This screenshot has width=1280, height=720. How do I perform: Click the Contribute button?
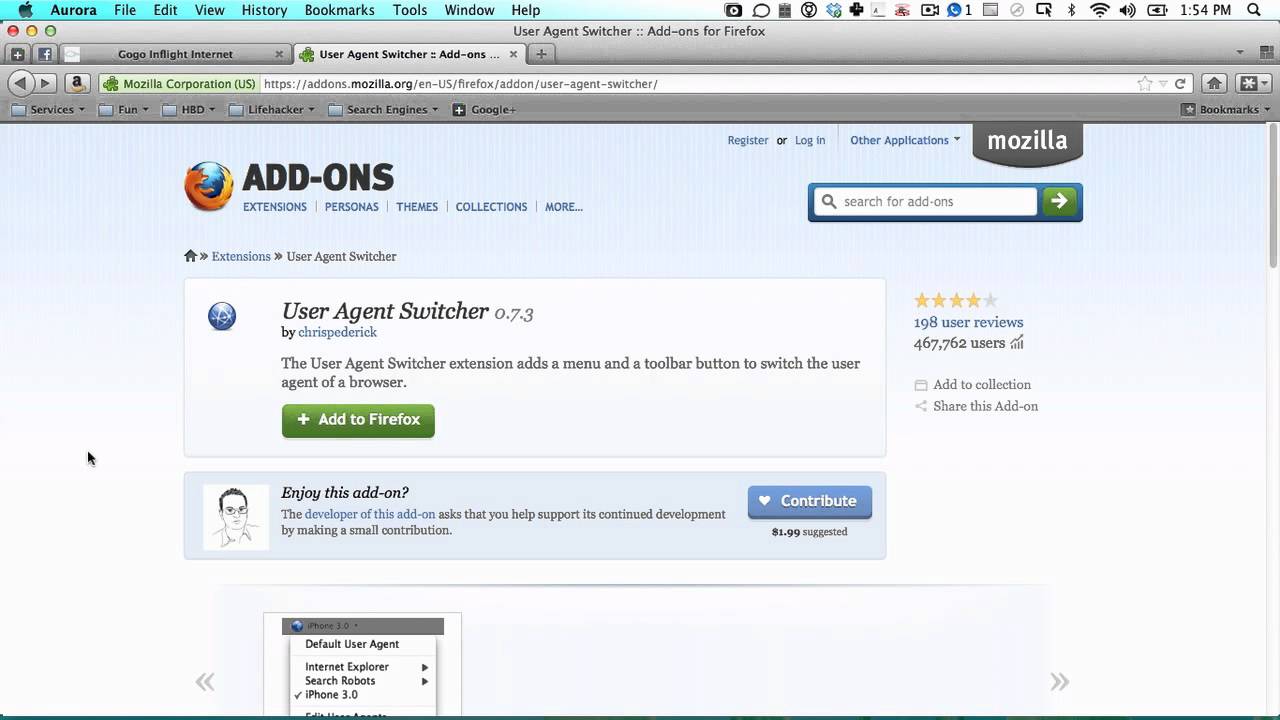coord(810,502)
